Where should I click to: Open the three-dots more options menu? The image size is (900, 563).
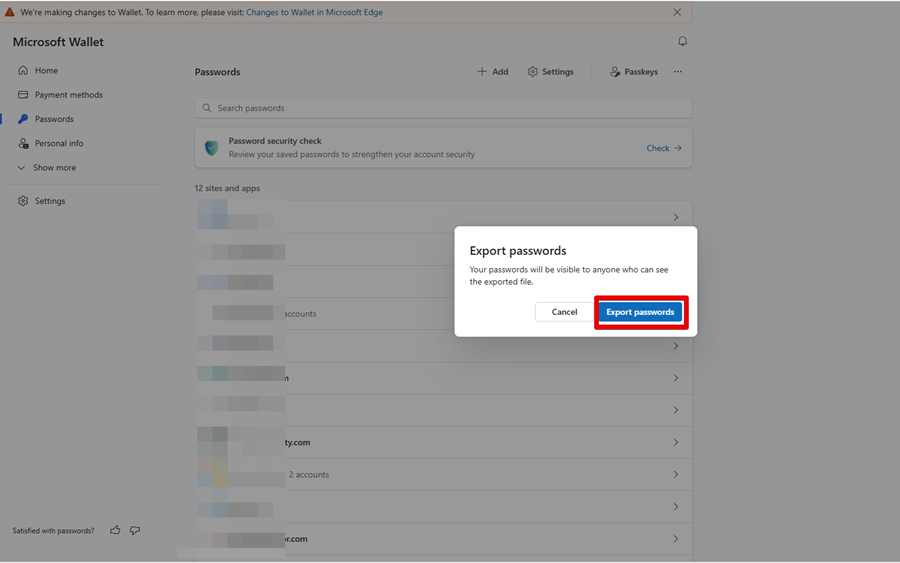(678, 72)
